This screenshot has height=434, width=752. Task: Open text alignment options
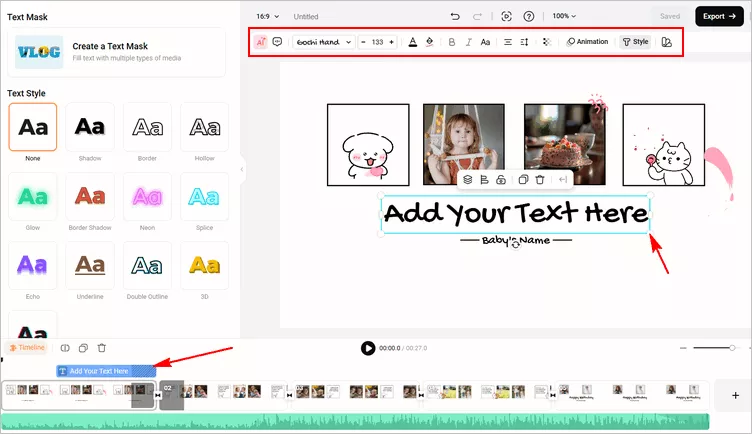pyautogui.click(x=507, y=42)
